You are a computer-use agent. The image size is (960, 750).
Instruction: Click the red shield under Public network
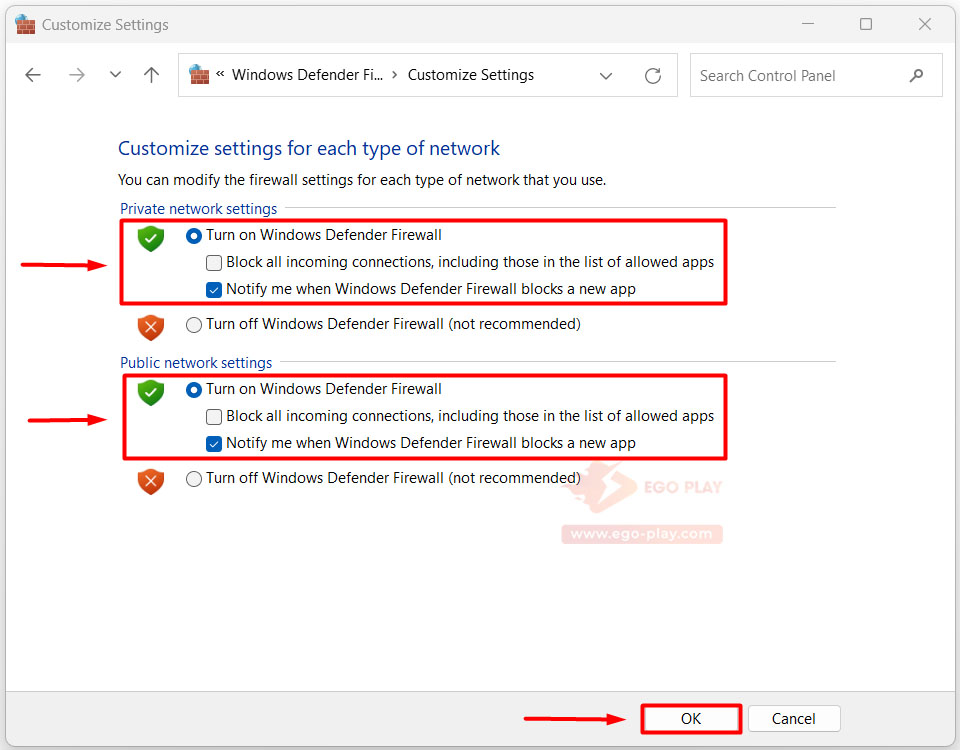(151, 481)
